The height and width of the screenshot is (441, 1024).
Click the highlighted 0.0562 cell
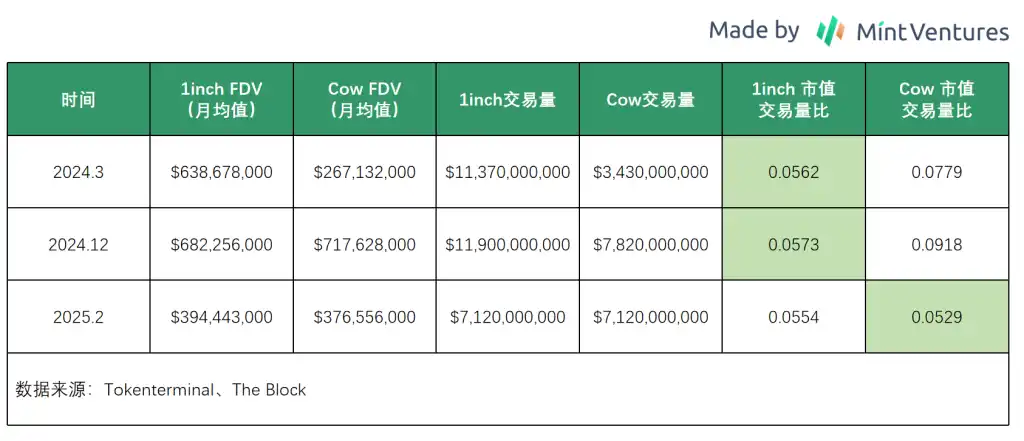(793, 172)
